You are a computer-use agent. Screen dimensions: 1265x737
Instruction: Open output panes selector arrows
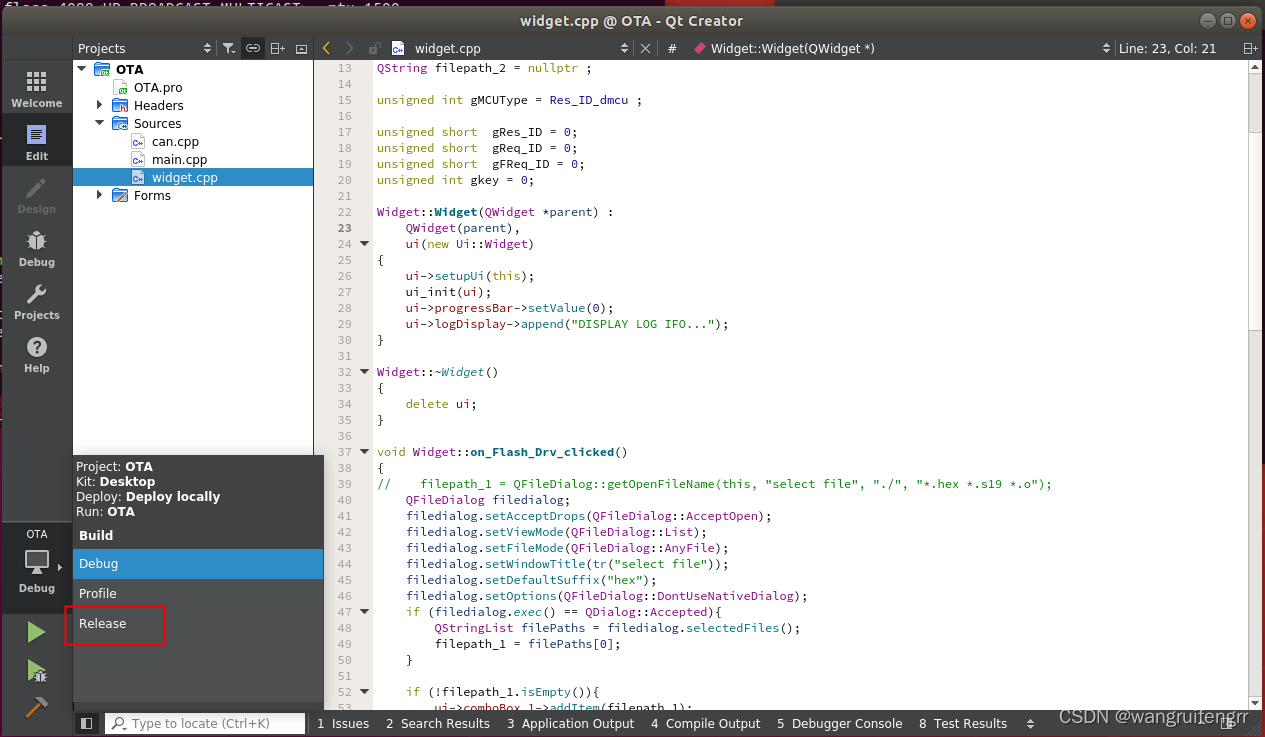click(x=1031, y=723)
